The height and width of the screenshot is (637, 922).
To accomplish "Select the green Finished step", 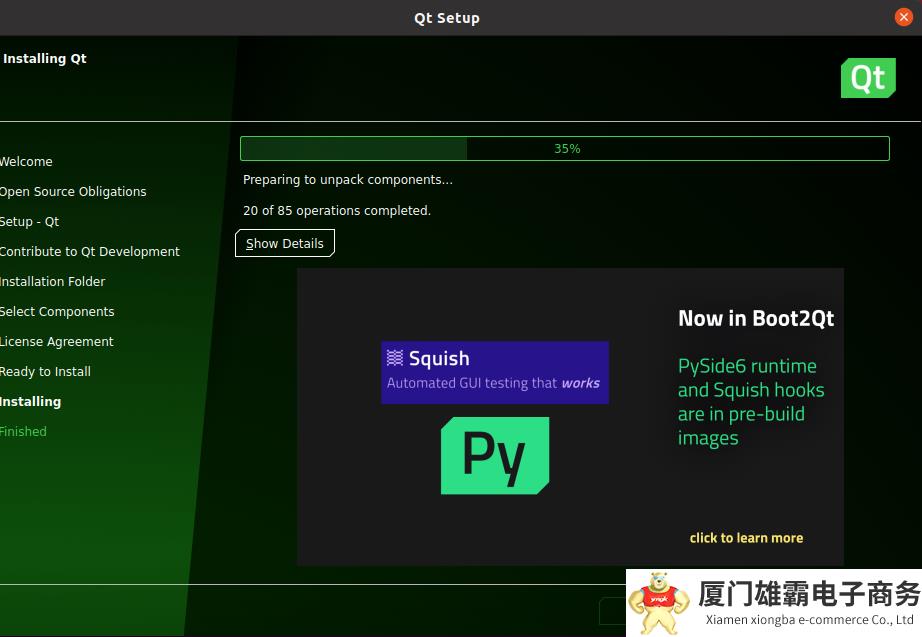I will [23, 432].
